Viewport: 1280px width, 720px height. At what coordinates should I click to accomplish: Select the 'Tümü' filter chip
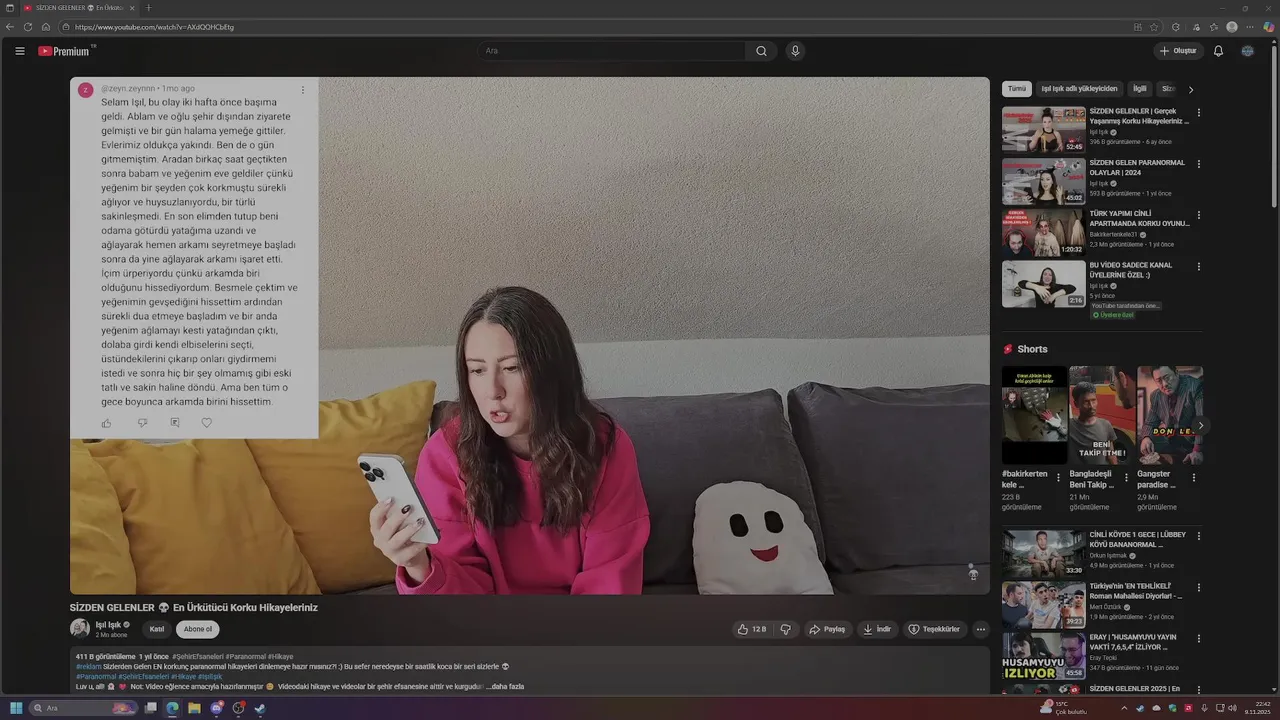coord(1017,89)
